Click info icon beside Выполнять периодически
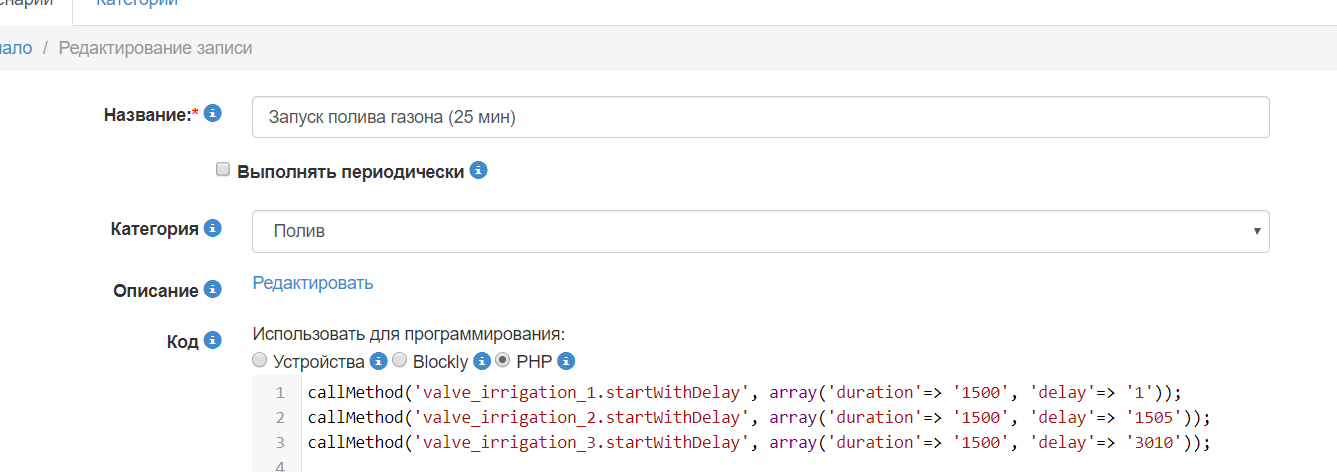The width and height of the screenshot is (1337, 472). coord(479,170)
